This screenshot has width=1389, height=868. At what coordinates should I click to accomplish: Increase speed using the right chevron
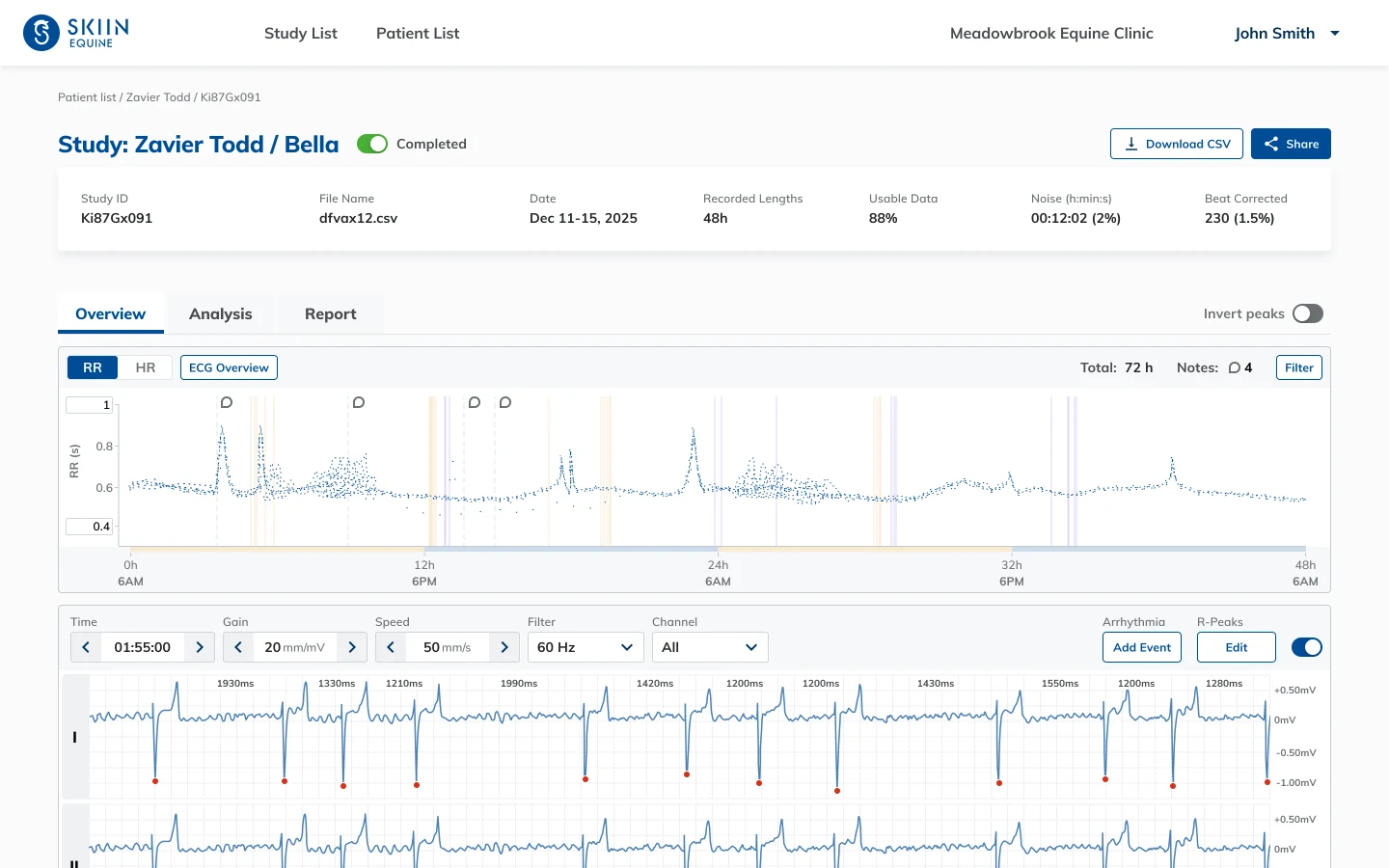point(504,647)
